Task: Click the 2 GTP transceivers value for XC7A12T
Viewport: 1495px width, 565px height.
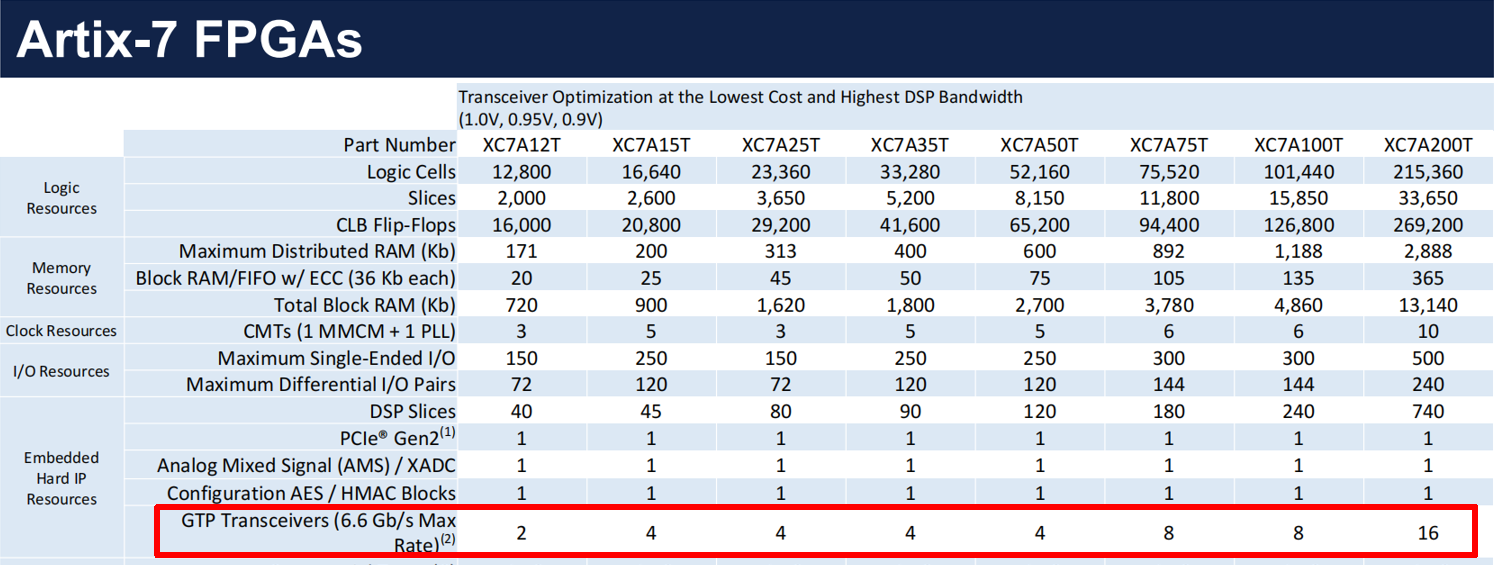Action: click(521, 533)
